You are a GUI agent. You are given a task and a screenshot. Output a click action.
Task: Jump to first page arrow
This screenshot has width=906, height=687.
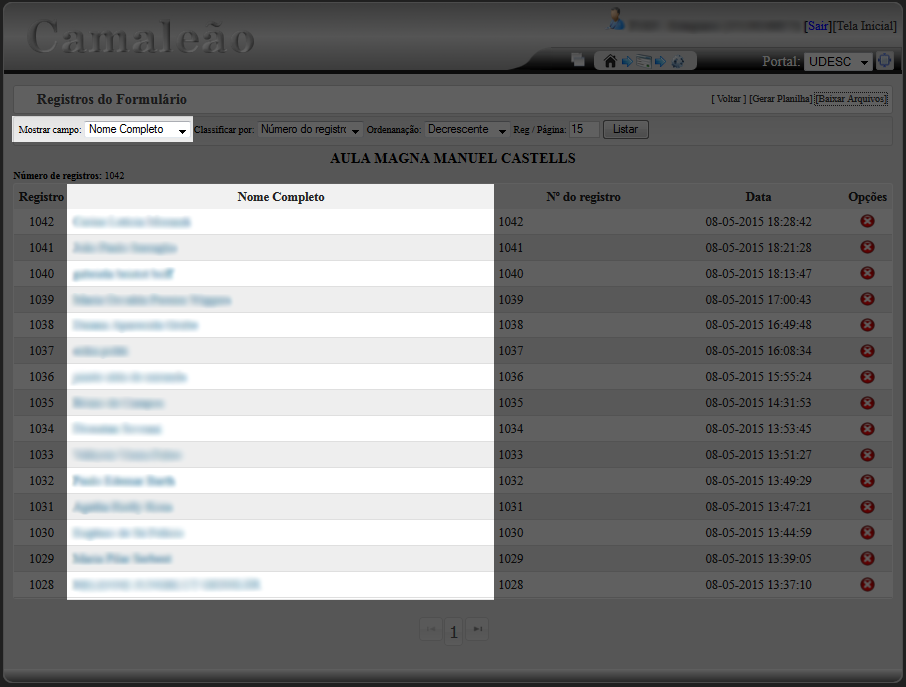click(431, 629)
